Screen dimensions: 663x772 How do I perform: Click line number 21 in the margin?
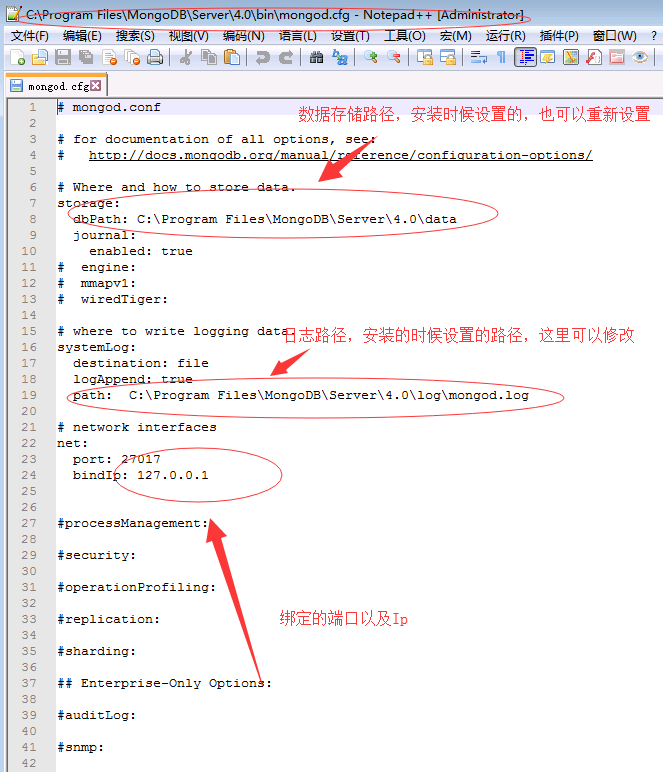coord(29,427)
